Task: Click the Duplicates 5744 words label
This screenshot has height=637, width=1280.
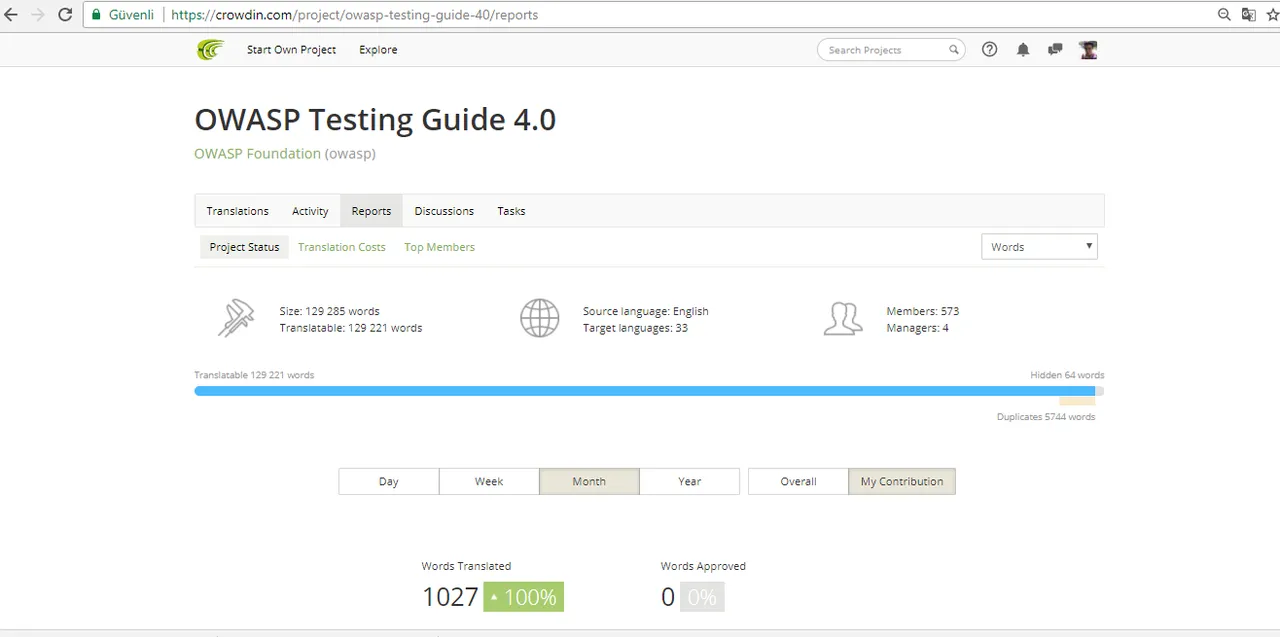Action: tap(1046, 417)
